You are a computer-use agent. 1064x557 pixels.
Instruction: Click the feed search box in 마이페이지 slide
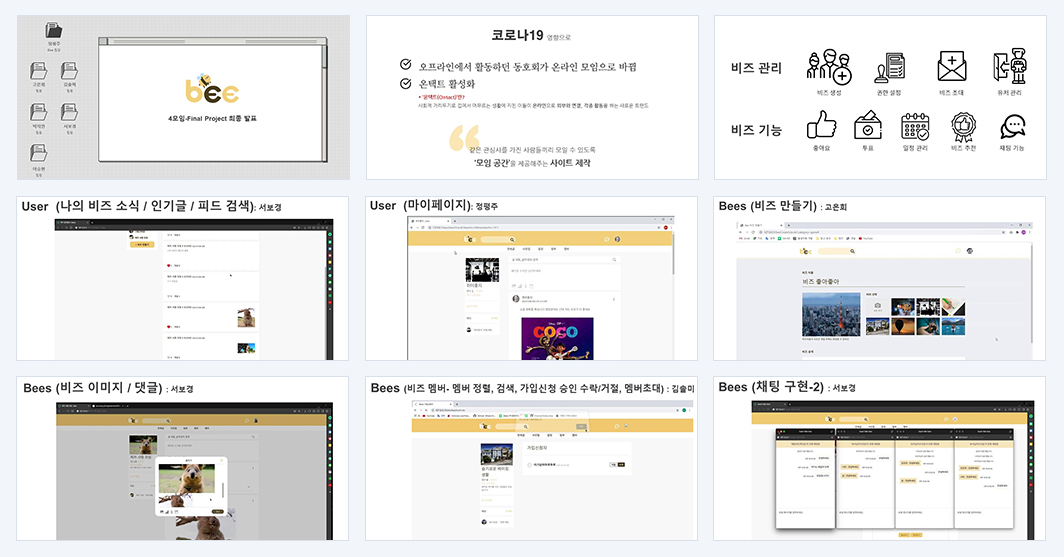pyautogui.click(x=565, y=260)
